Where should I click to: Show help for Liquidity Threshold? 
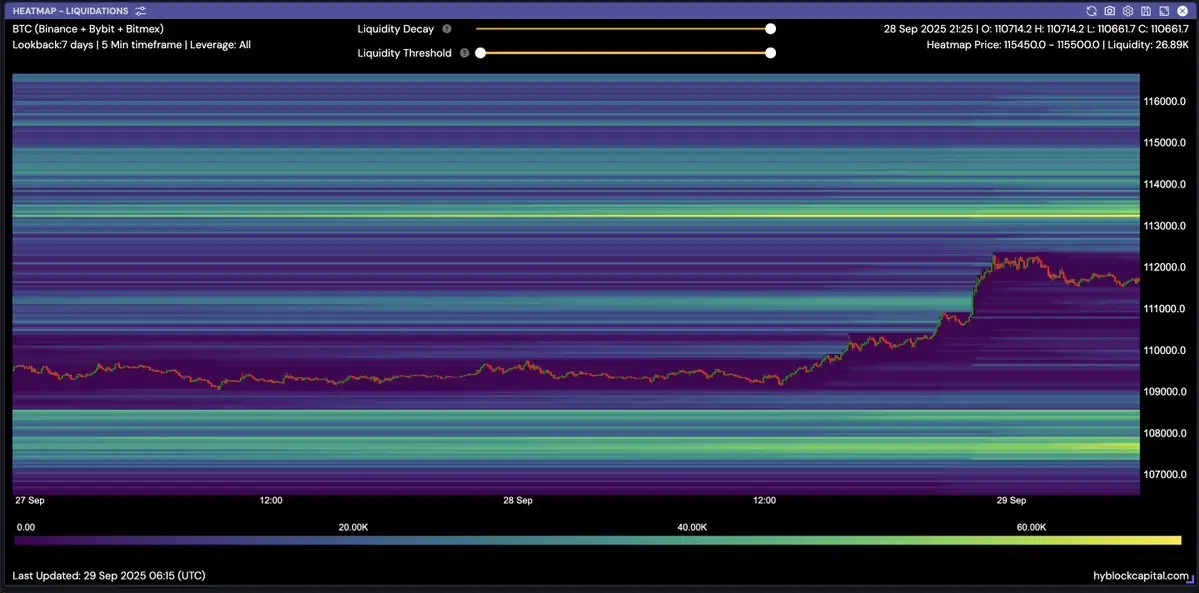point(464,54)
